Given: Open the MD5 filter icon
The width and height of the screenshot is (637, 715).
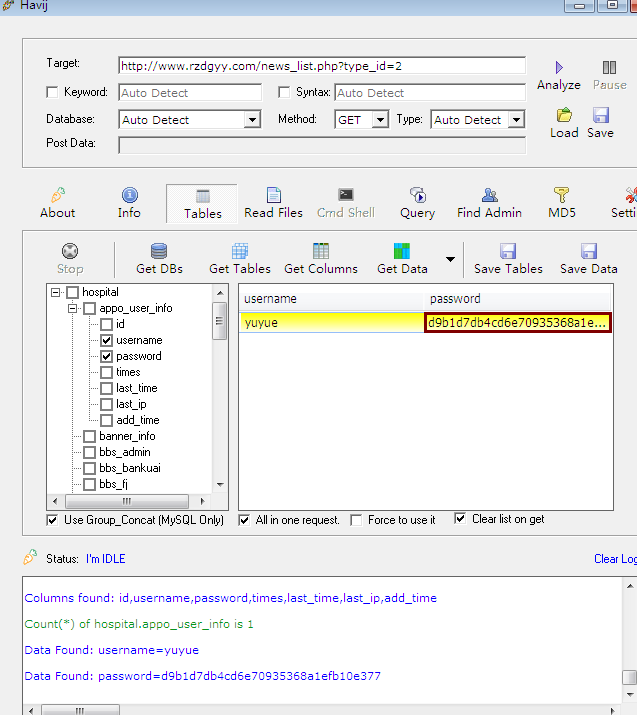Looking at the screenshot, I should pos(561,195).
